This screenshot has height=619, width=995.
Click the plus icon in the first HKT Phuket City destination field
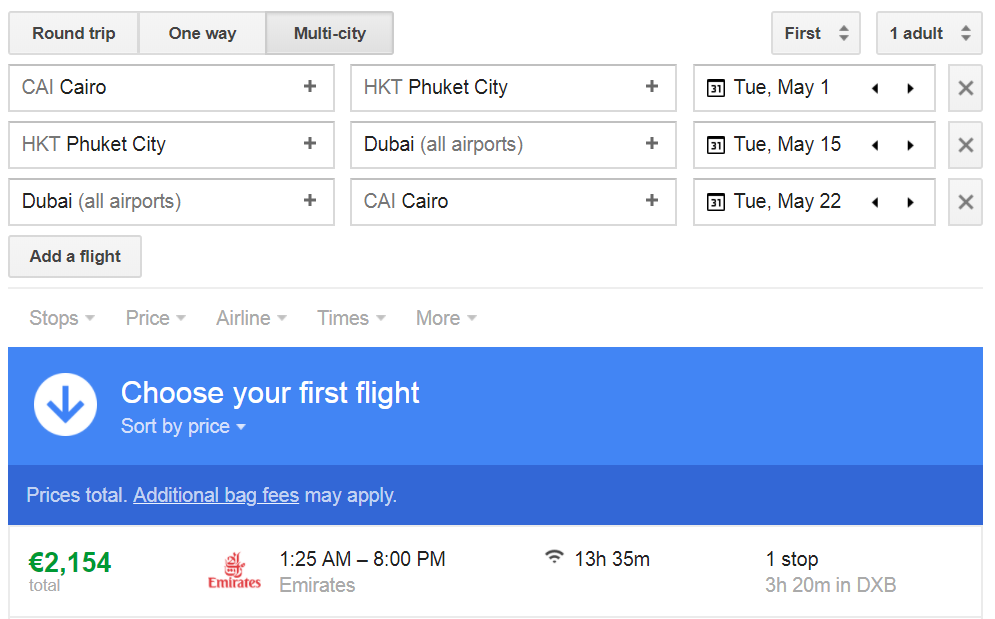[652, 86]
